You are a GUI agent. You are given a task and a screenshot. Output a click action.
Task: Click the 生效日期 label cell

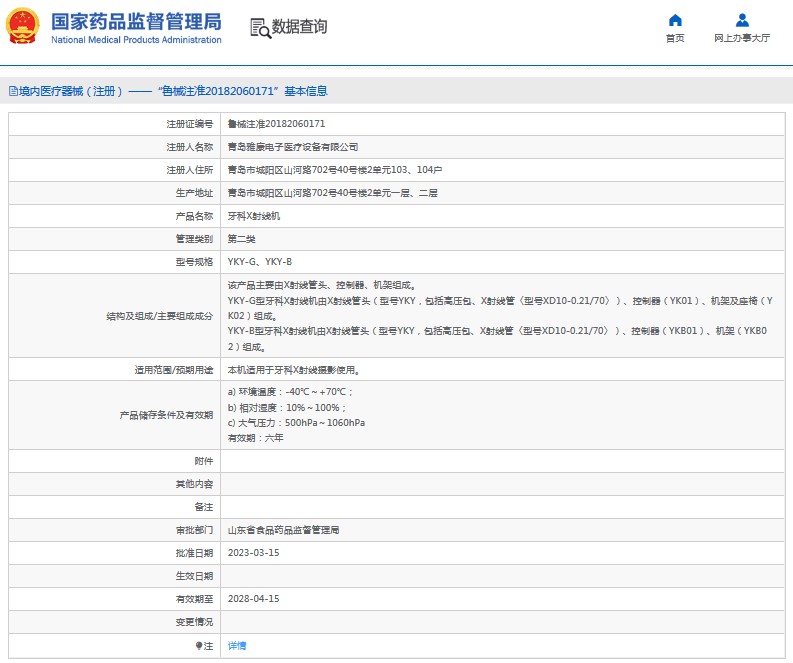tap(114, 576)
